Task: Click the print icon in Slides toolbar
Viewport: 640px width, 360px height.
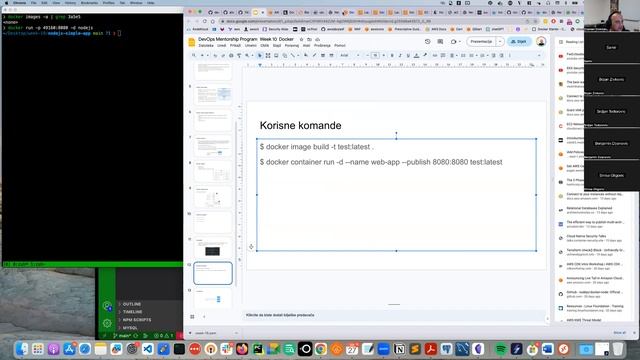Action: (231, 55)
